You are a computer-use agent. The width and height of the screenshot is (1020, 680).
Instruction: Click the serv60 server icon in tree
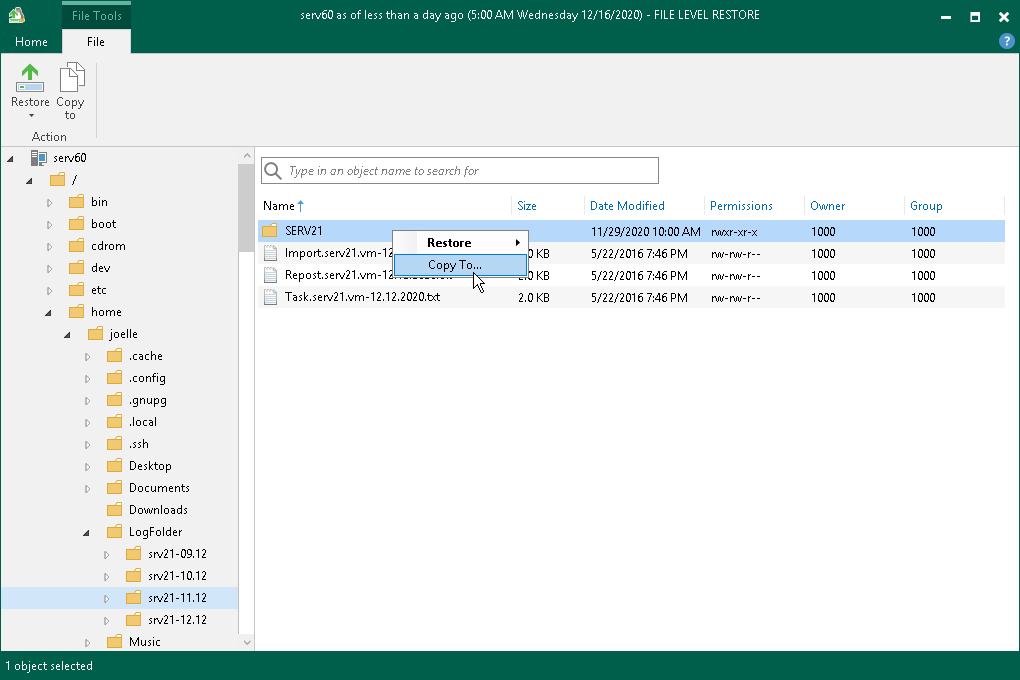(x=38, y=158)
